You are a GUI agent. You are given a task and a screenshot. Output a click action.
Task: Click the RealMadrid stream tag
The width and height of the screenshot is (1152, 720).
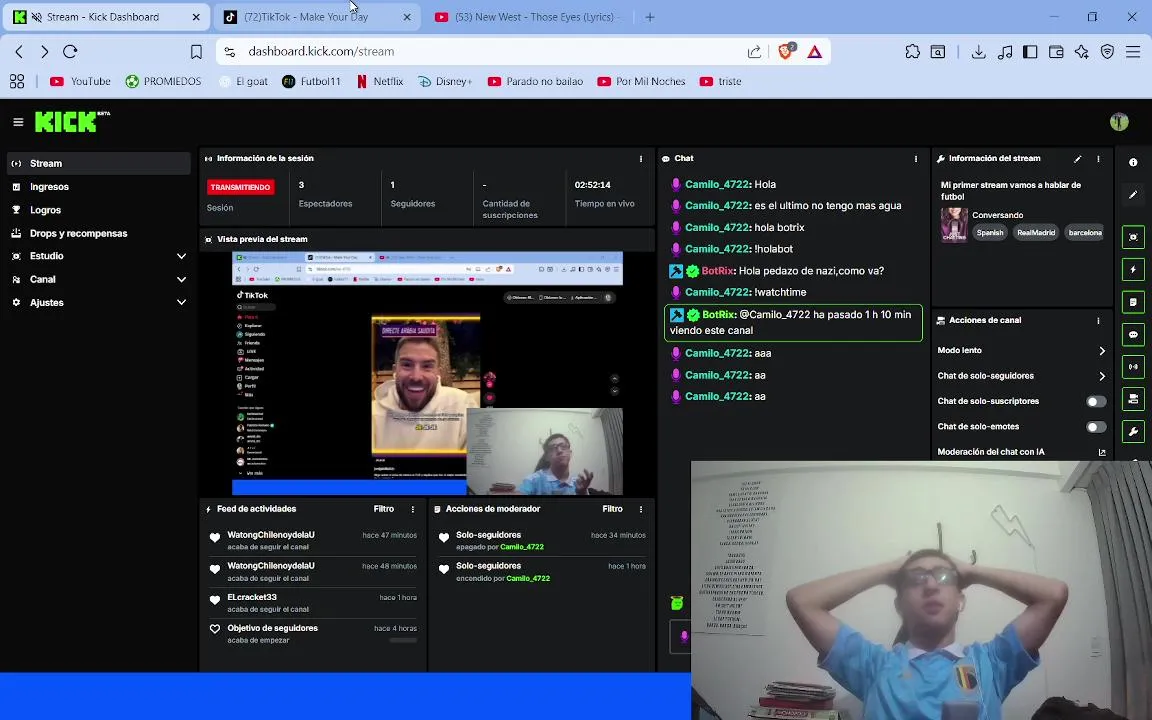point(1036,233)
